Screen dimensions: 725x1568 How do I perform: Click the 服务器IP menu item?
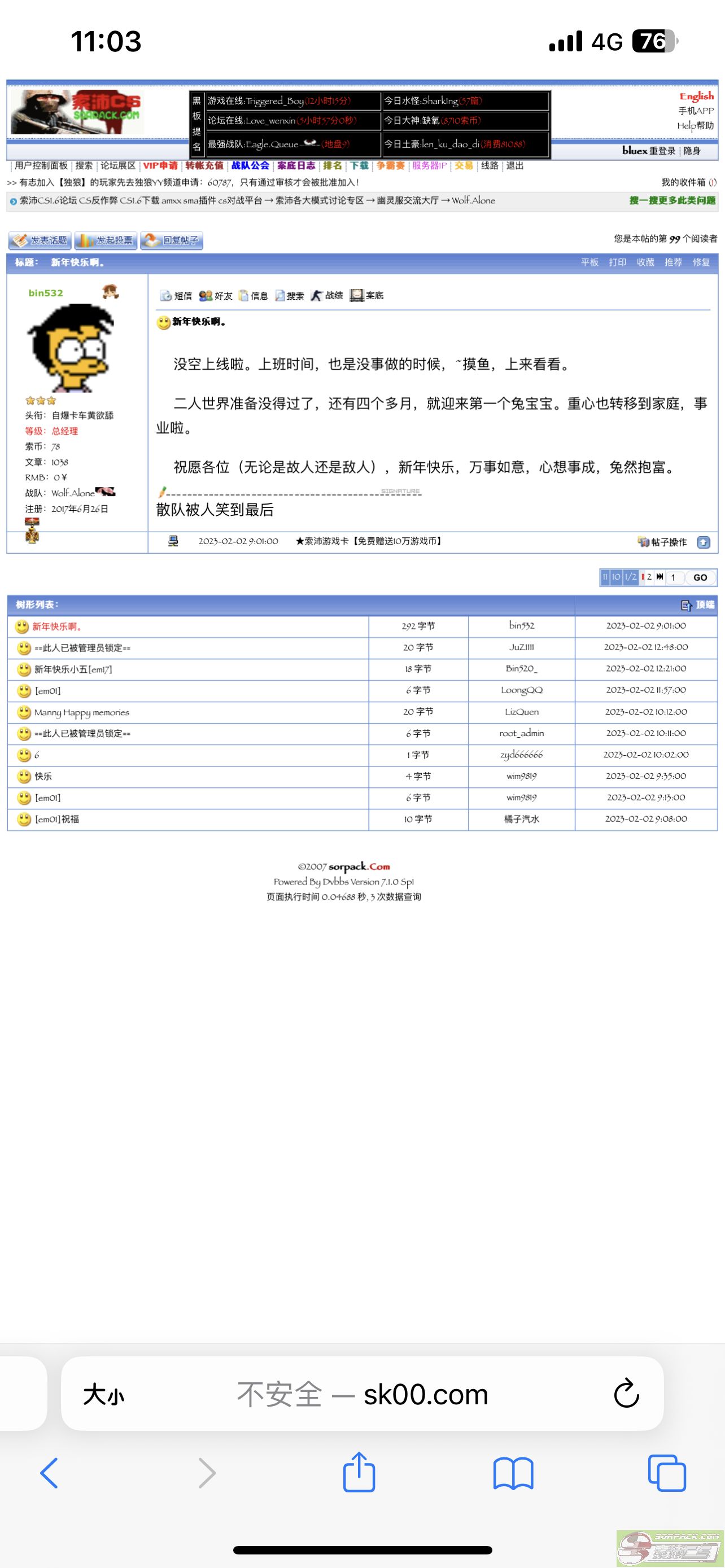click(x=429, y=165)
